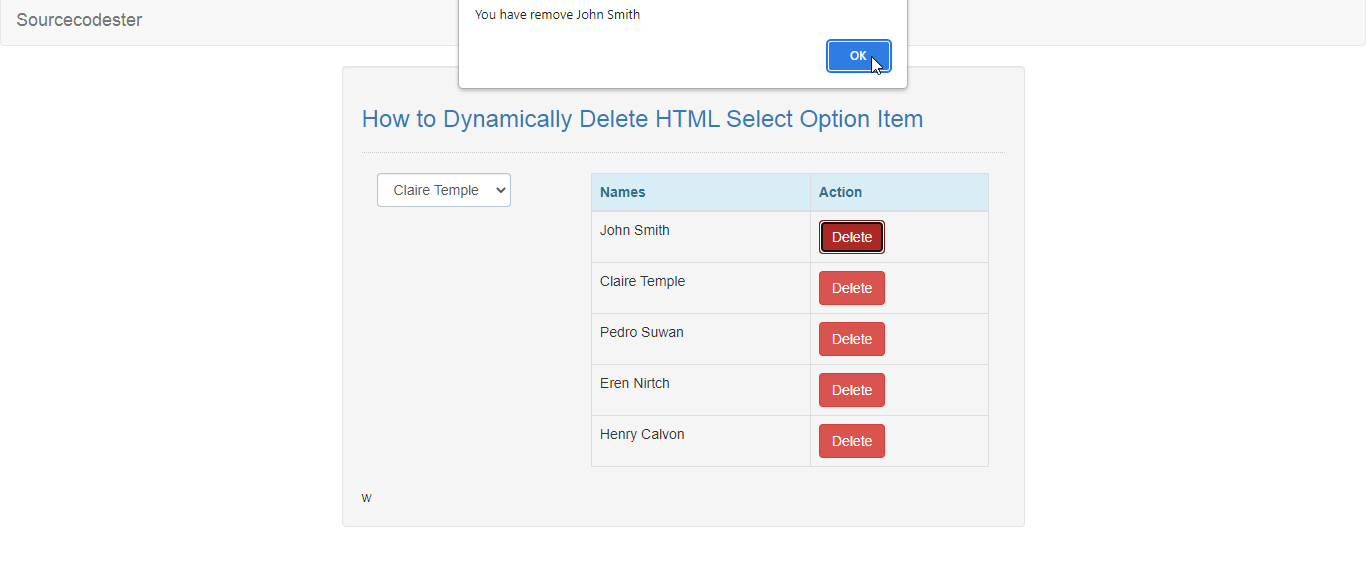
Task: Hit the Delete button for Henry Calvon
Action: [x=851, y=441]
